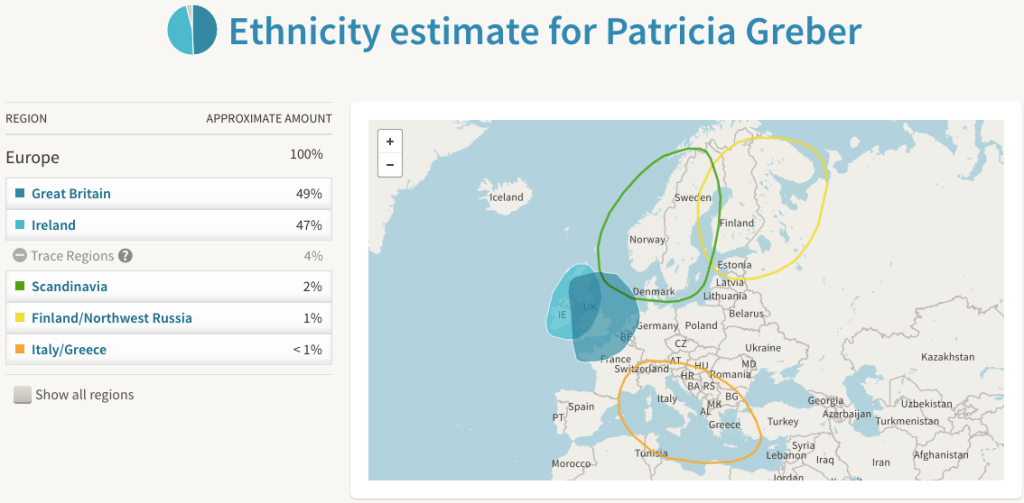Click Kazakhstan label on the map

click(948, 357)
